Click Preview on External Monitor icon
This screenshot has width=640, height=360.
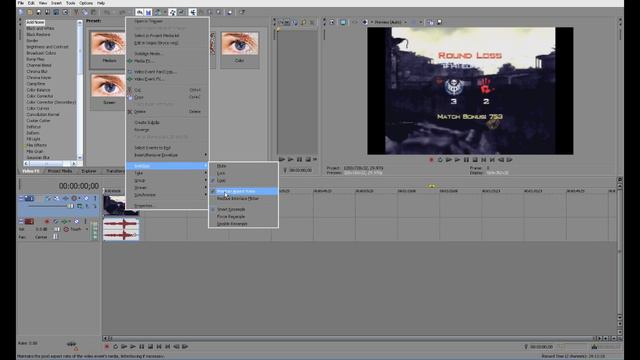pyautogui.click(x=343, y=22)
